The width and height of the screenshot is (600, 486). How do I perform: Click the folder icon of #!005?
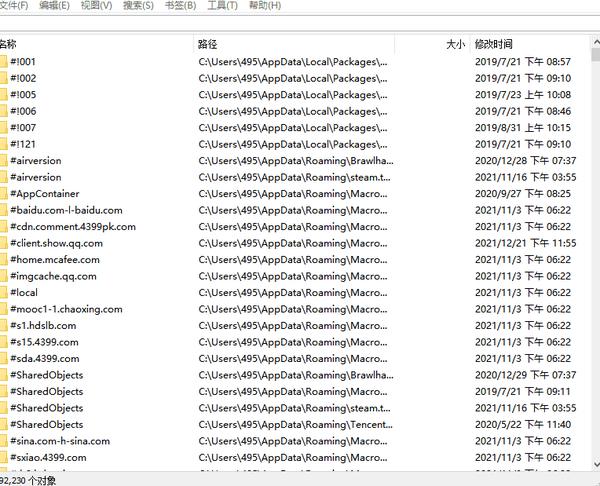(x=3, y=95)
